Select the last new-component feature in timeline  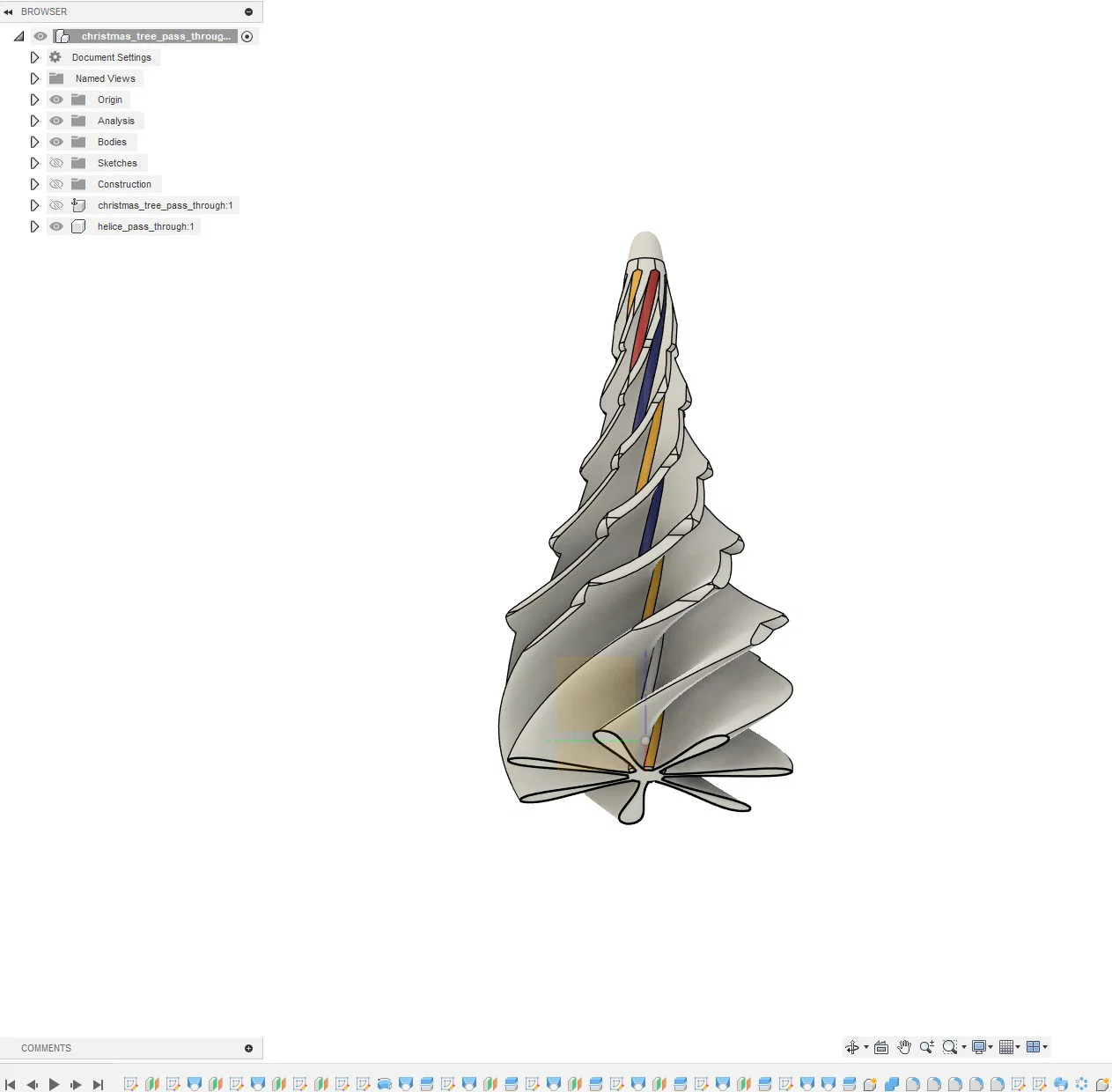[1102, 1084]
